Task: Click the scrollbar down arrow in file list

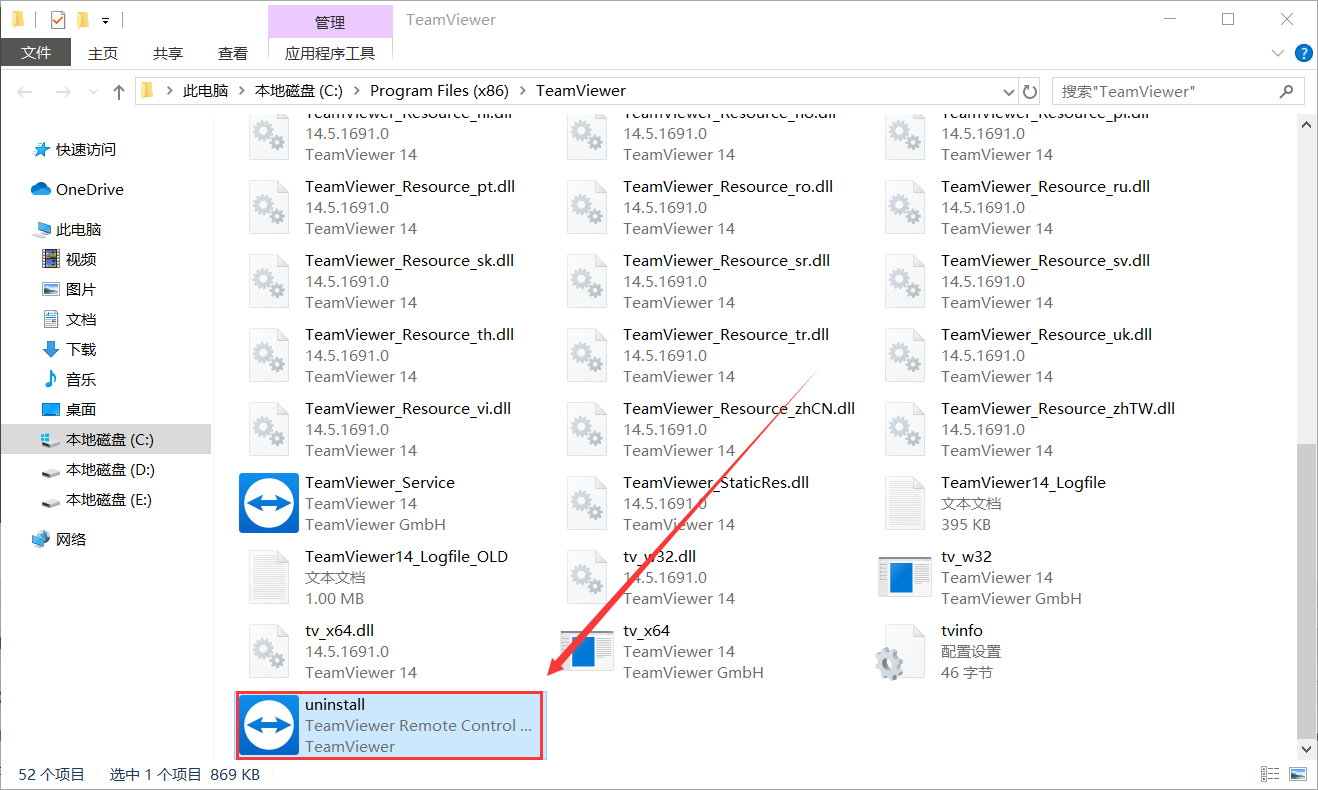Action: [x=1304, y=747]
